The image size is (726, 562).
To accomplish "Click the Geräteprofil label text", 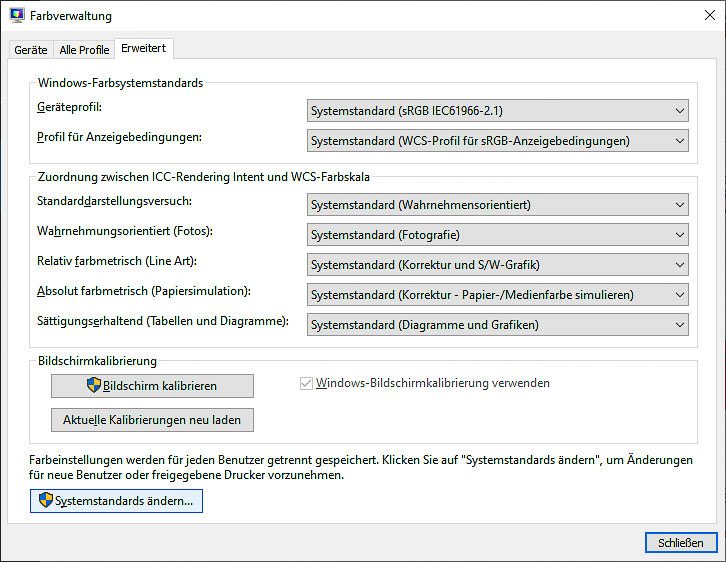I will coord(69,107).
